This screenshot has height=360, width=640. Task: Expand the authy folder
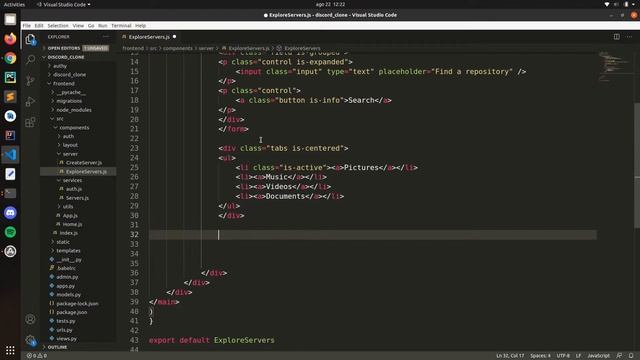[x=60, y=66]
